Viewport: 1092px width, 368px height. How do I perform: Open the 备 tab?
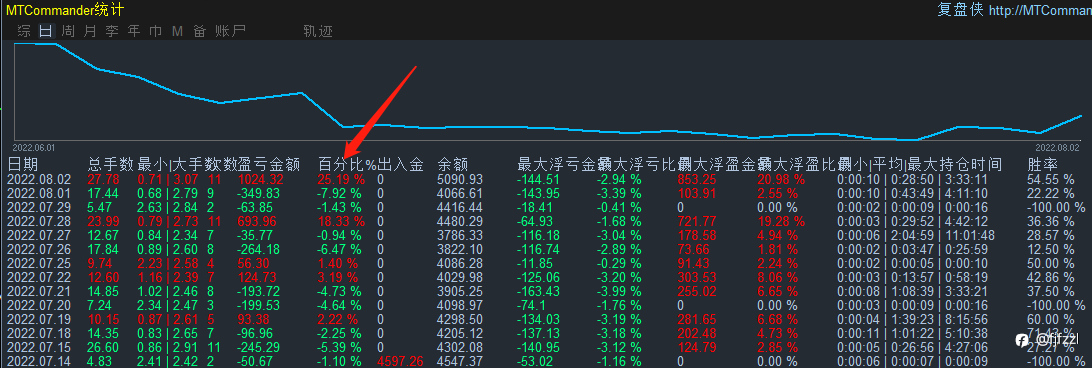coord(200,31)
